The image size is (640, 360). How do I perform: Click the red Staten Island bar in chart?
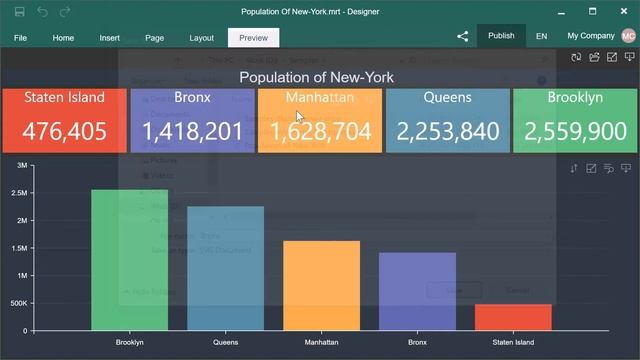tap(513, 318)
